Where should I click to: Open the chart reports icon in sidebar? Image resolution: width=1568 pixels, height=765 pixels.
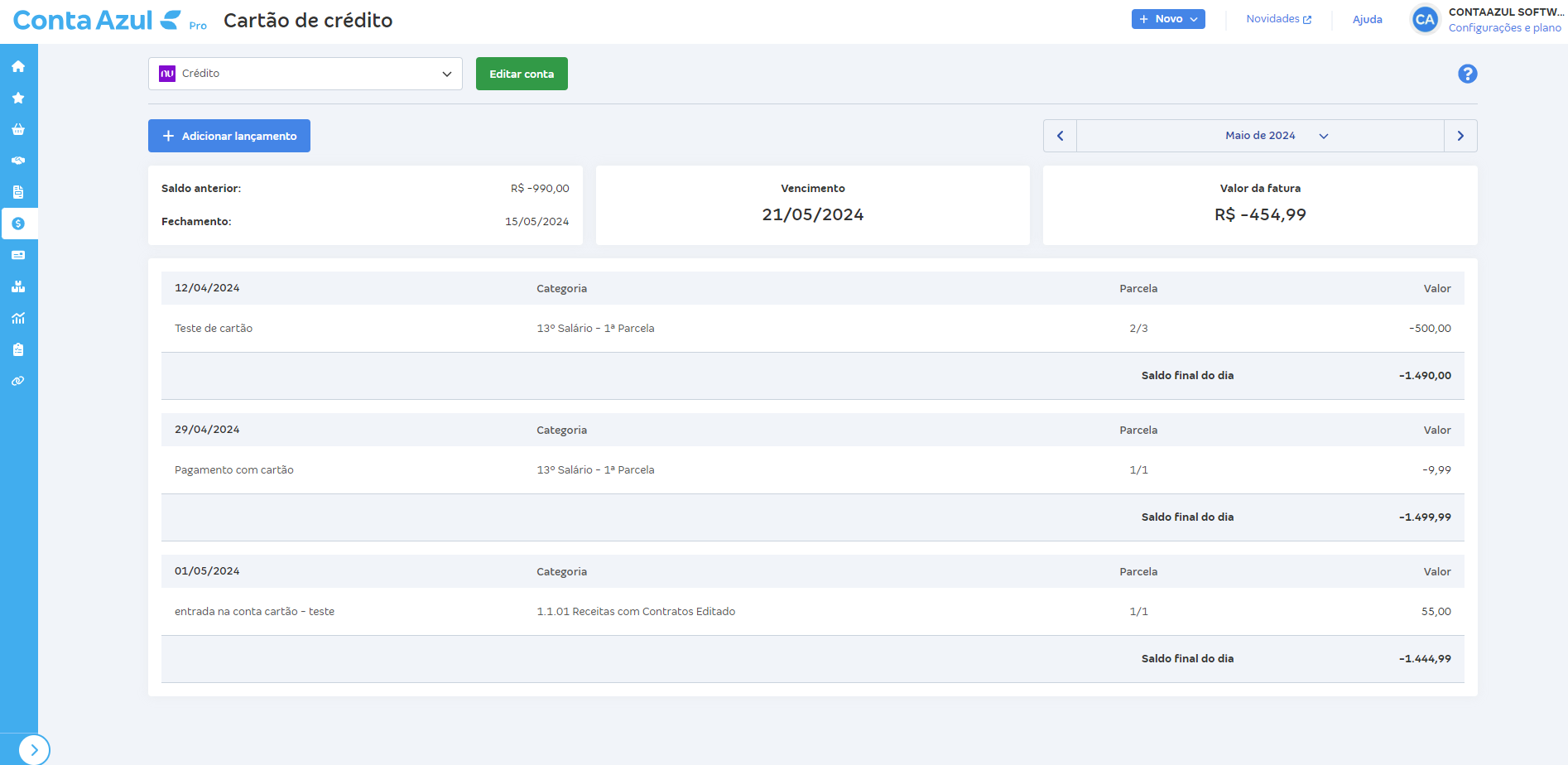pyautogui.click(x=18, y=318)
